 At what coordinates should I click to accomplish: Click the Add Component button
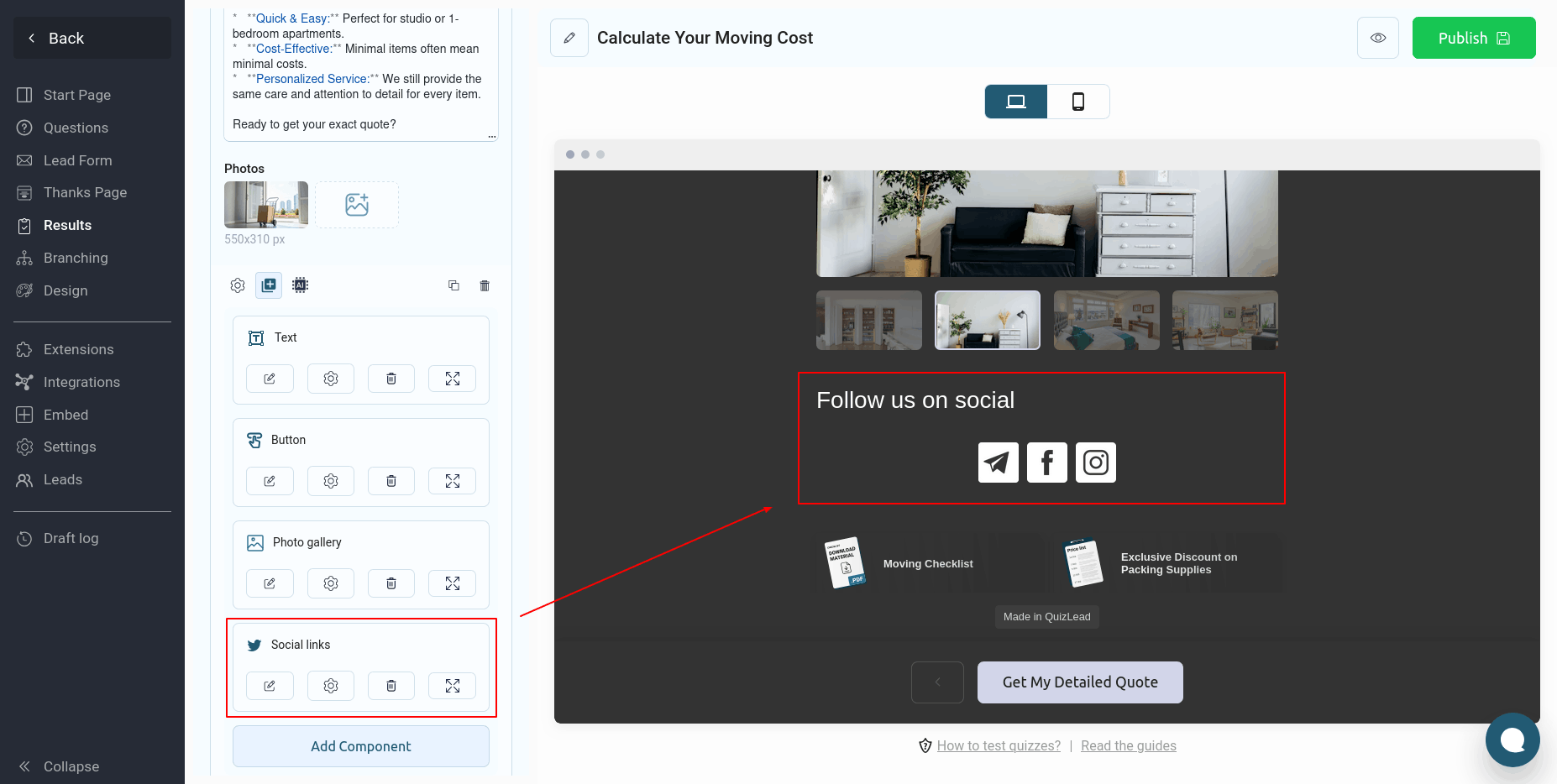point(361,746)
